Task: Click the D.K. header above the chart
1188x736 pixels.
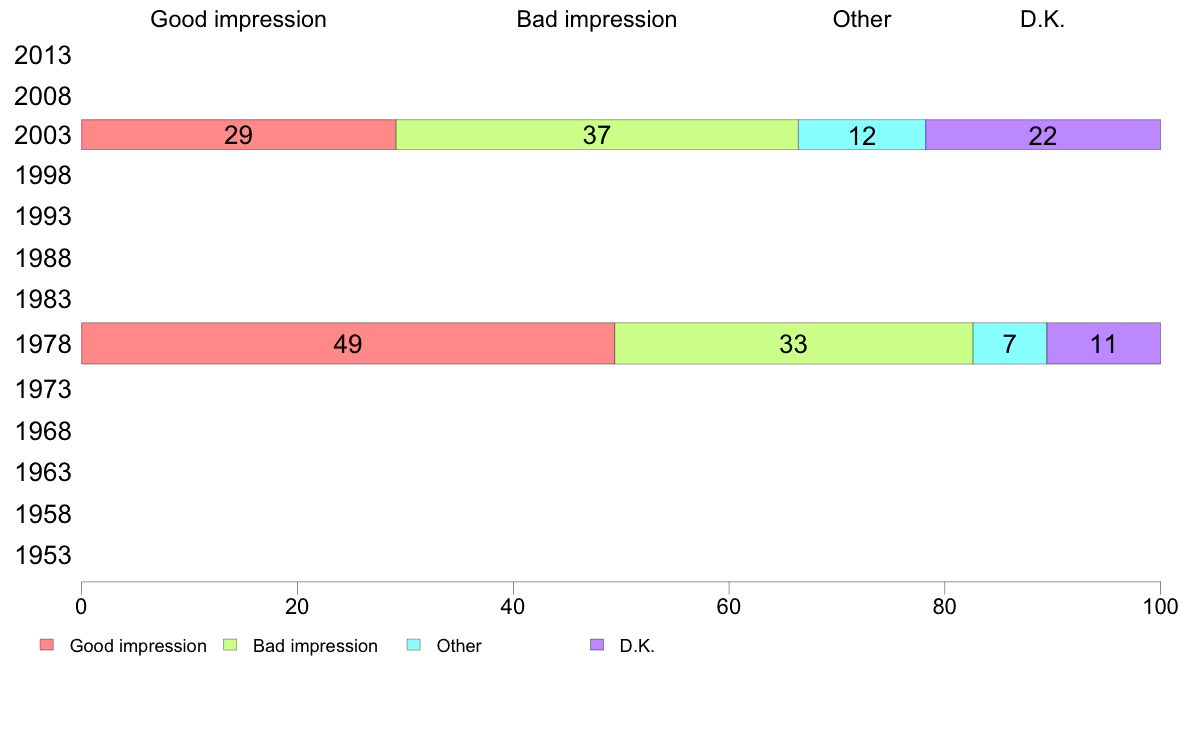Action: (x=1042, y=19)
